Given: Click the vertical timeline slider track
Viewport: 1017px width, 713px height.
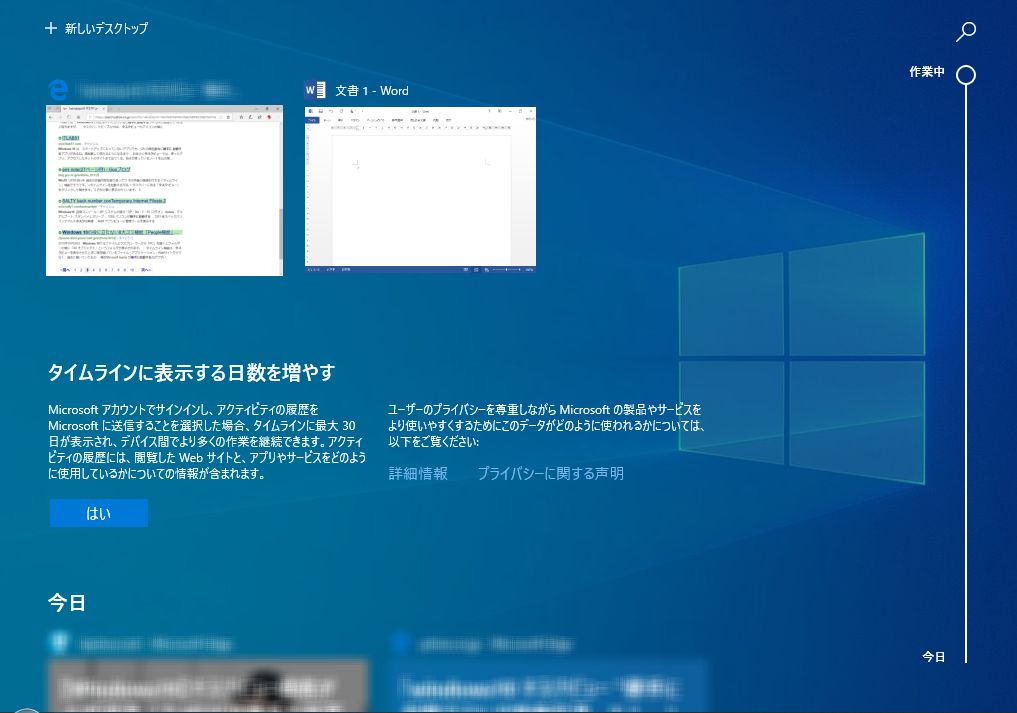Looking at the screenshot, I should coord(966,373).
